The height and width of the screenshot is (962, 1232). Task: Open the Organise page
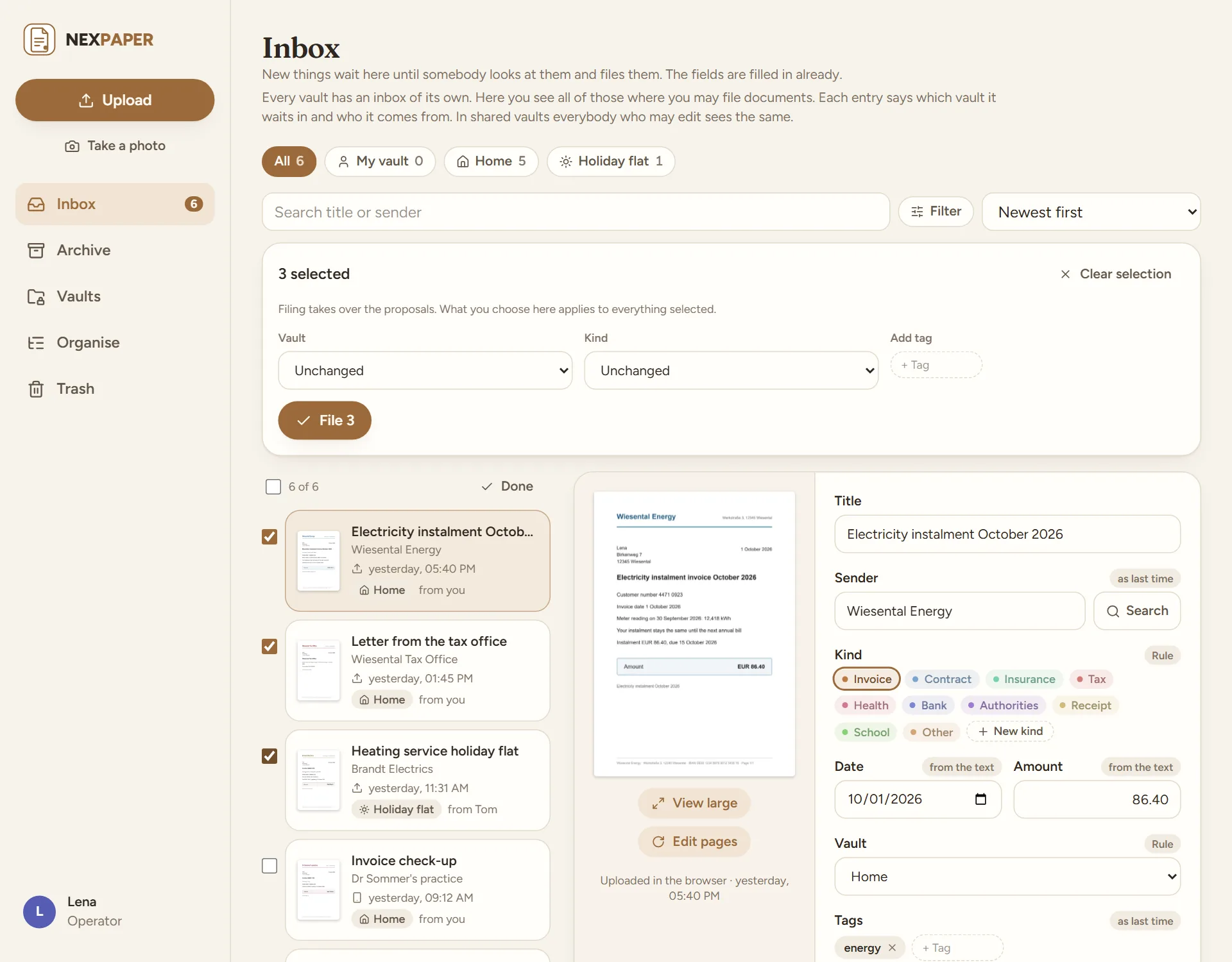tap(115, 342)
